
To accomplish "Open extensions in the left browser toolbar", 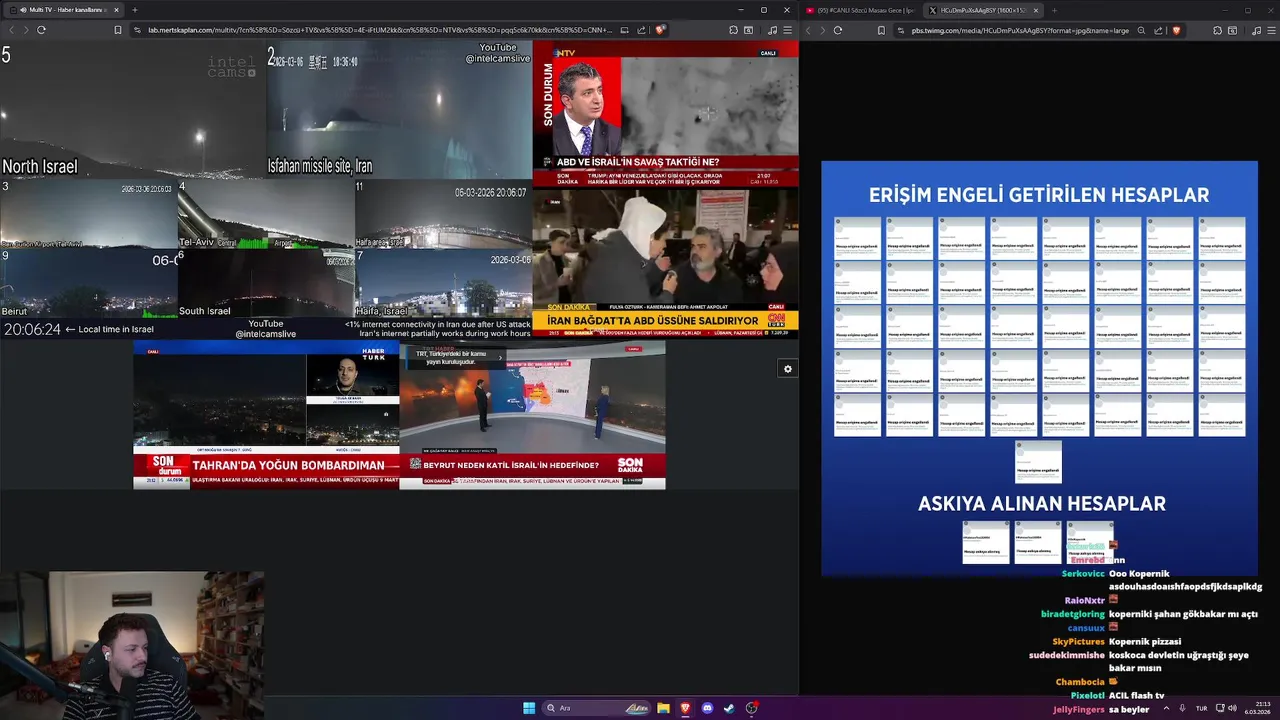I will (733, 30).
